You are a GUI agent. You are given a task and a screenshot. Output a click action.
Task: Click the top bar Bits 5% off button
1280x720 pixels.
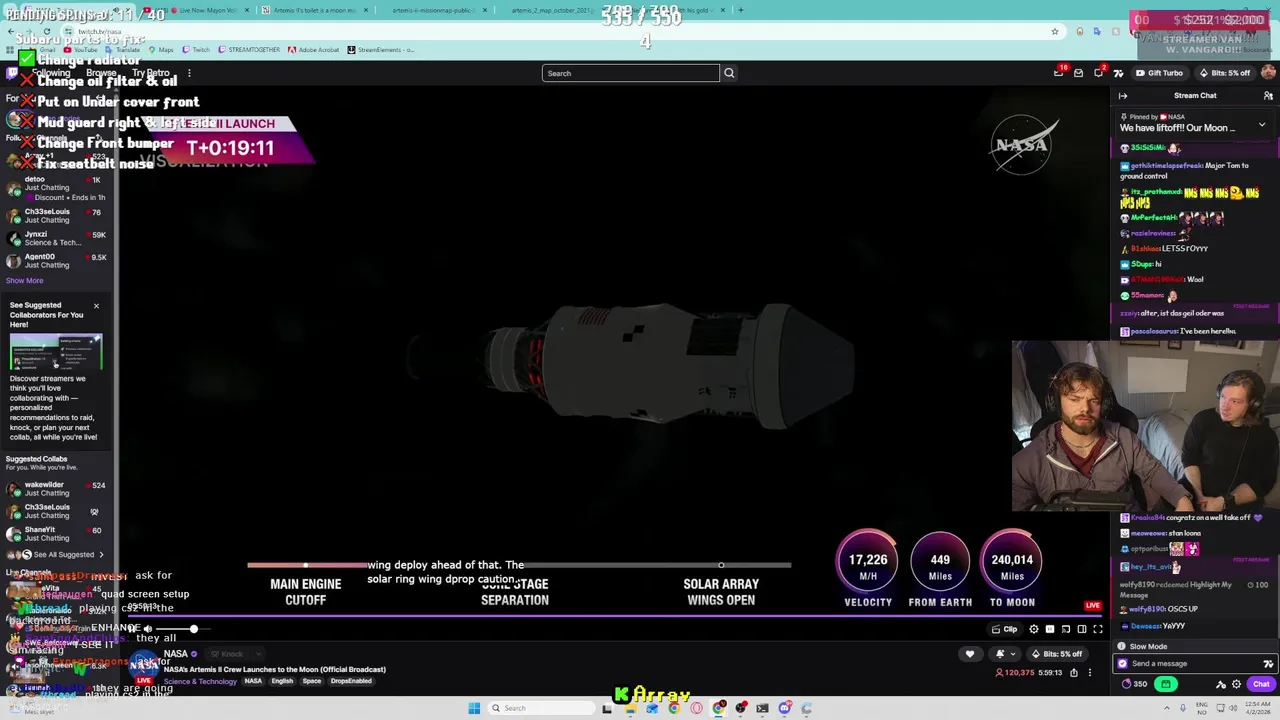[x=1223, y=73]
